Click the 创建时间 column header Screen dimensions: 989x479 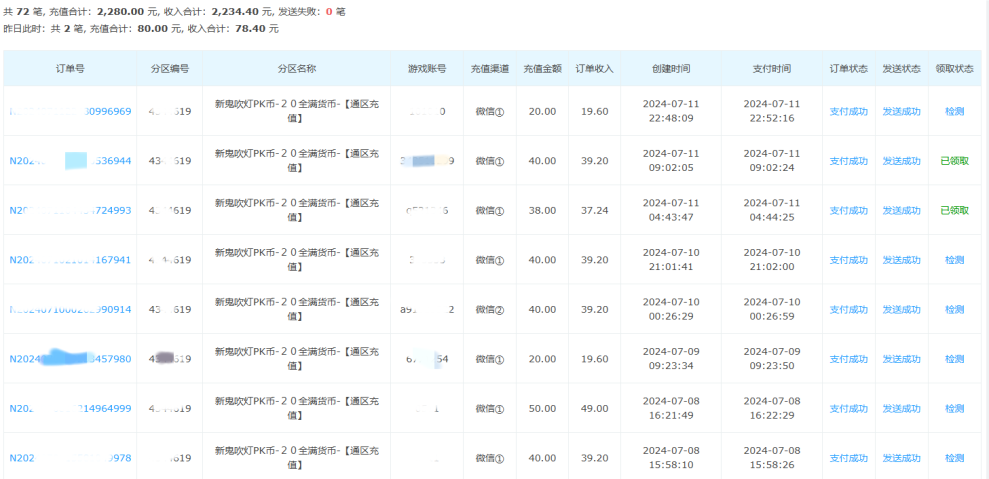pos(671,69)
